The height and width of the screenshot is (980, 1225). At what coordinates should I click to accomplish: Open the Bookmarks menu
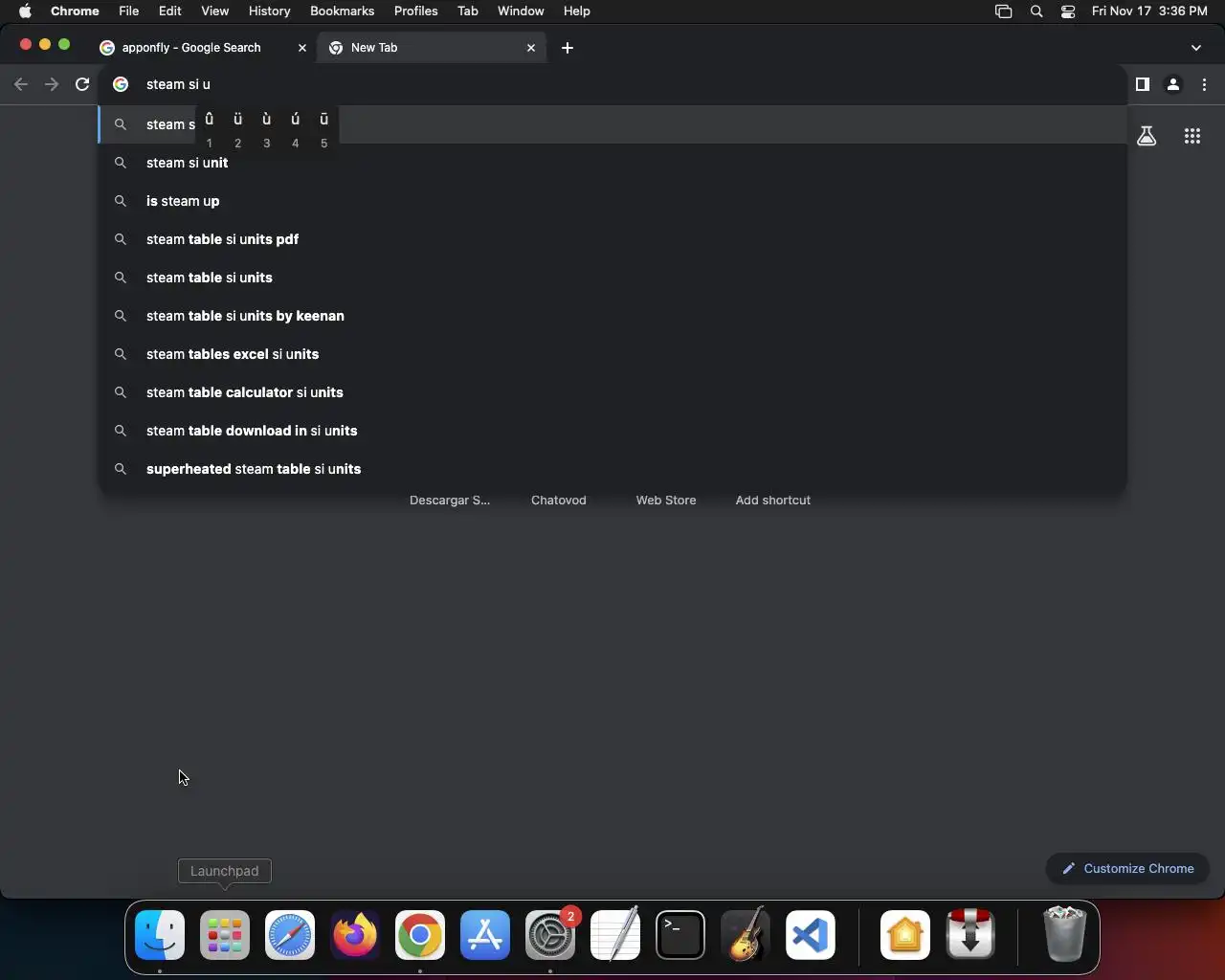[x=342, y=11]
